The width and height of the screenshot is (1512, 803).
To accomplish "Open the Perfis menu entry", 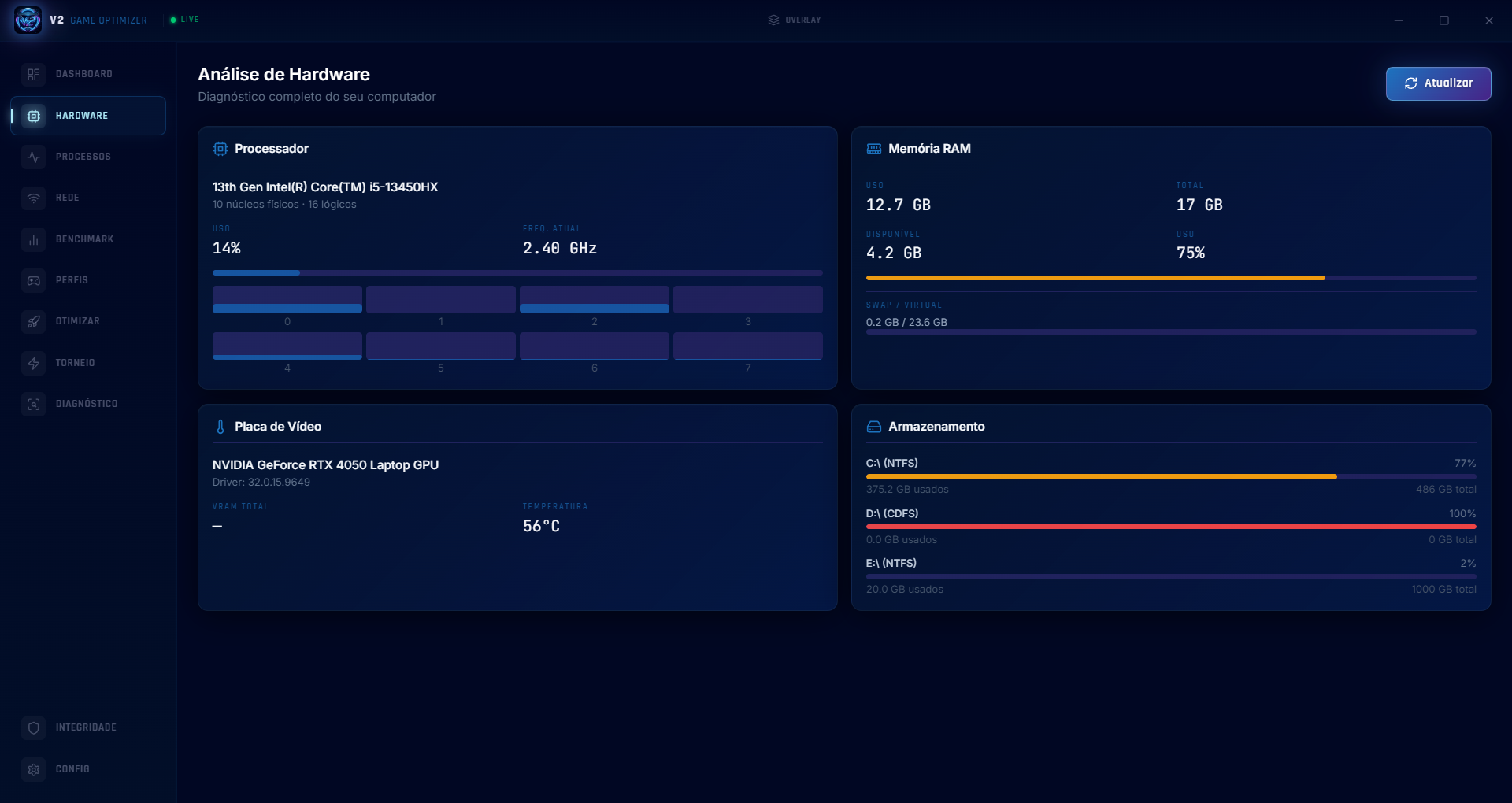I will [88, 280].
